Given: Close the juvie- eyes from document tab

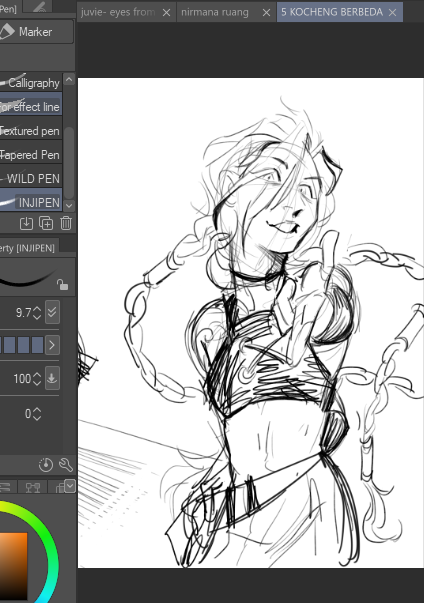Looking at the screenshot, I should [166, 13].
